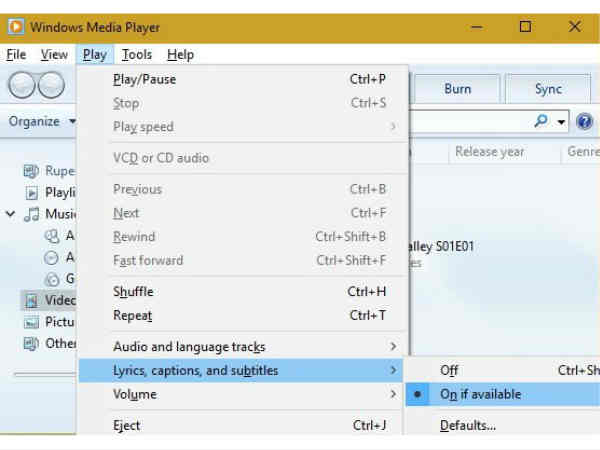The image size is (600, 450).
Task: Expand the Lyrics, captions, and subtitles submenu
Action: [x=241, y=370]
